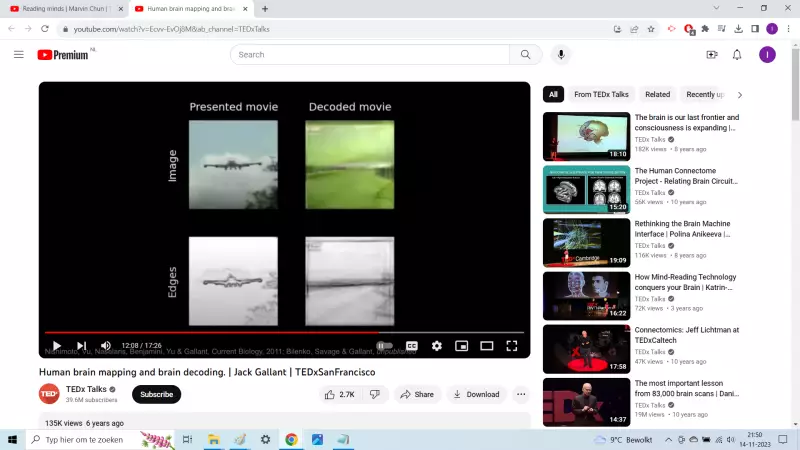Viewport: 800px width, 450px height.
Task: Enter fullscreen mode in the video player
Action: pos(511,346)
